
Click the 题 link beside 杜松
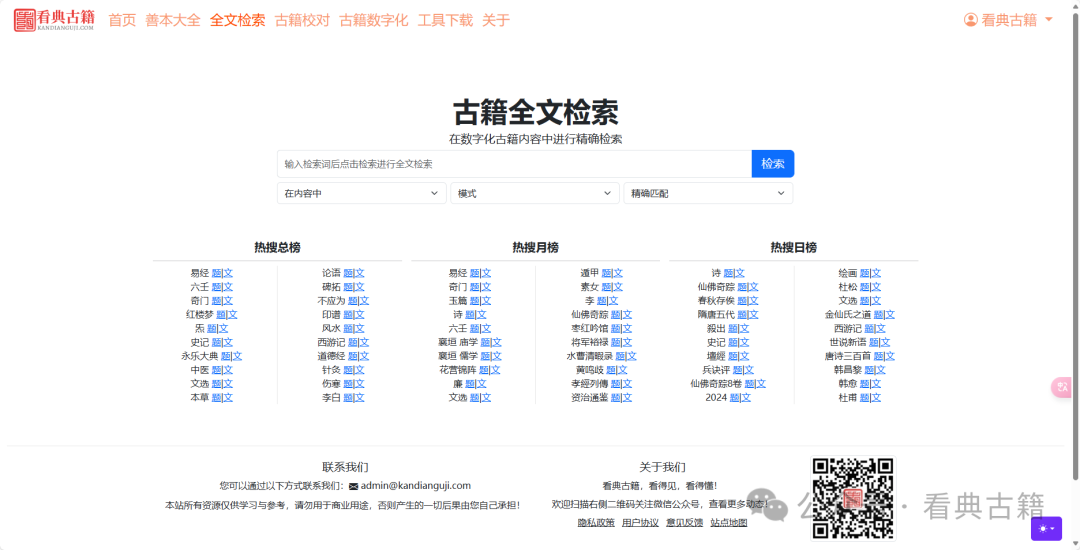click(x=864, y=287)
